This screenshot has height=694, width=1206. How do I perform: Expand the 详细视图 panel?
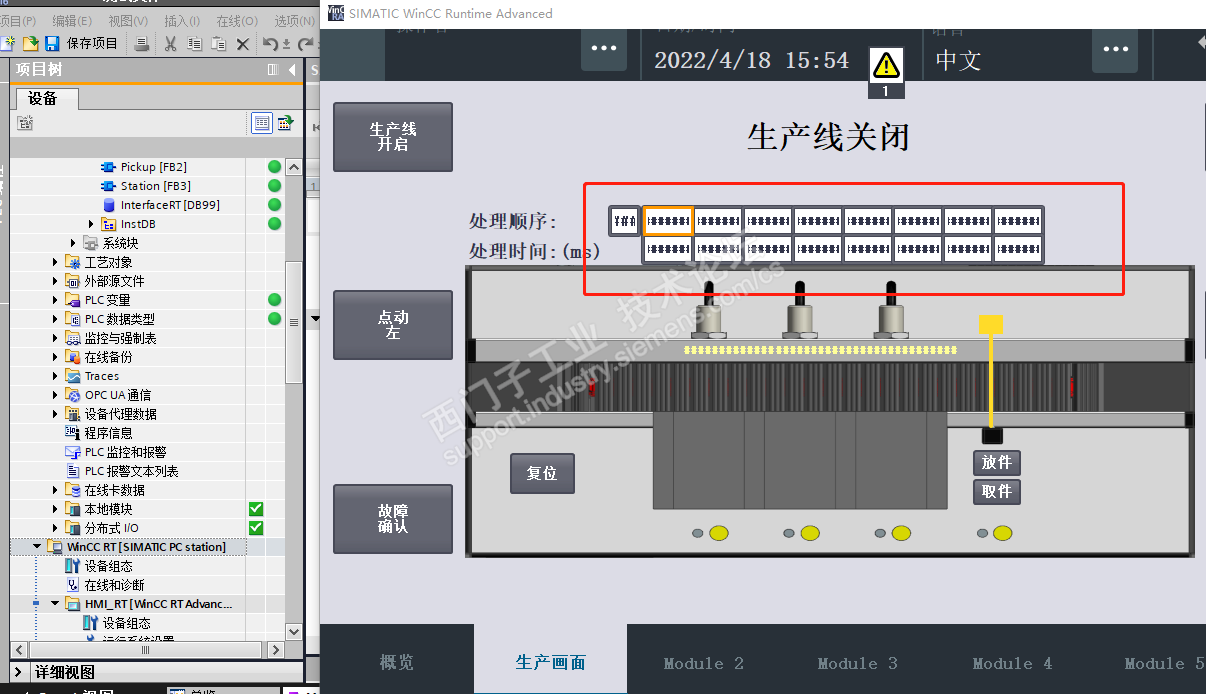click(20, 672)
